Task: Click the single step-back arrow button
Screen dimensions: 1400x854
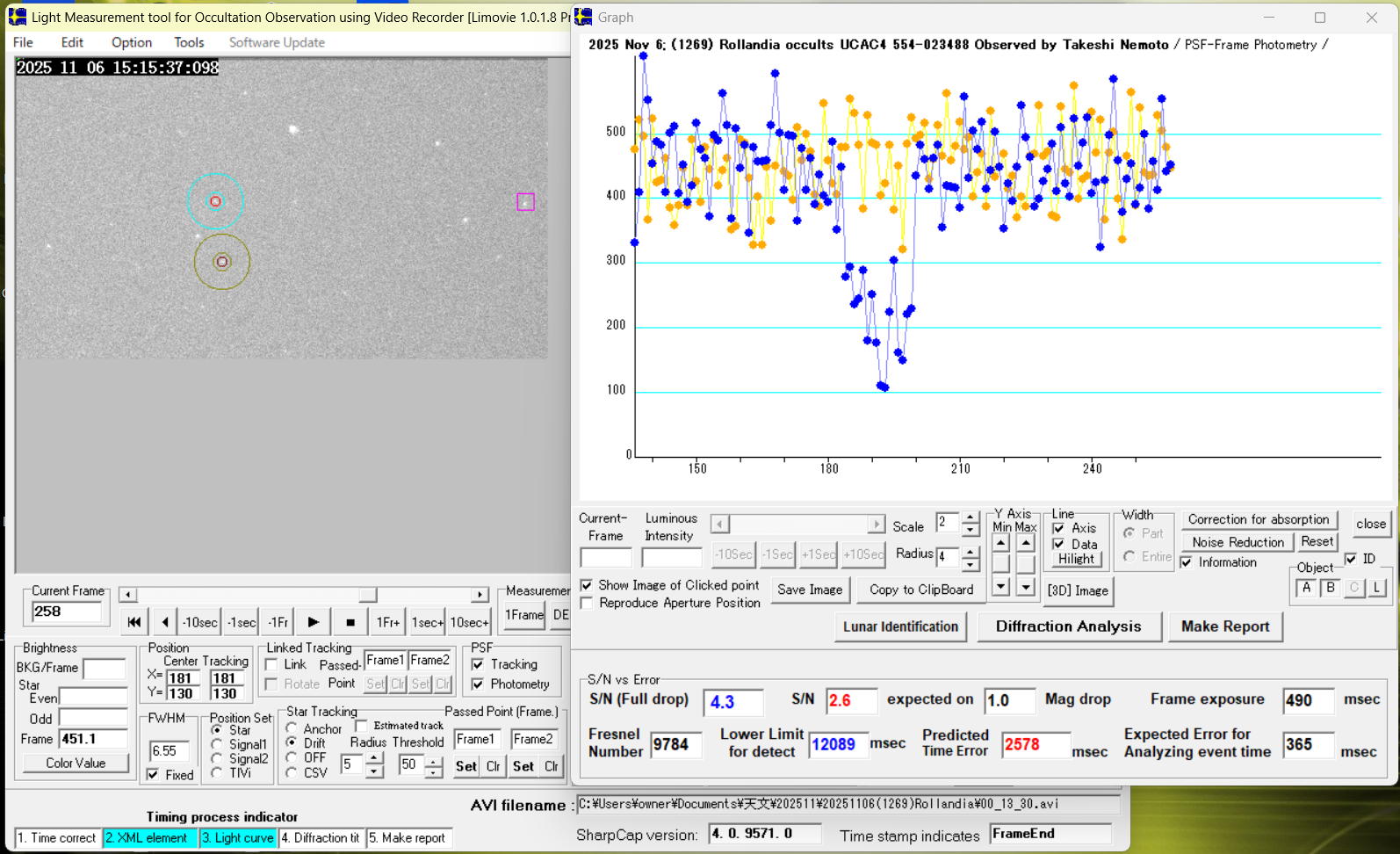Action: (164, 622)
